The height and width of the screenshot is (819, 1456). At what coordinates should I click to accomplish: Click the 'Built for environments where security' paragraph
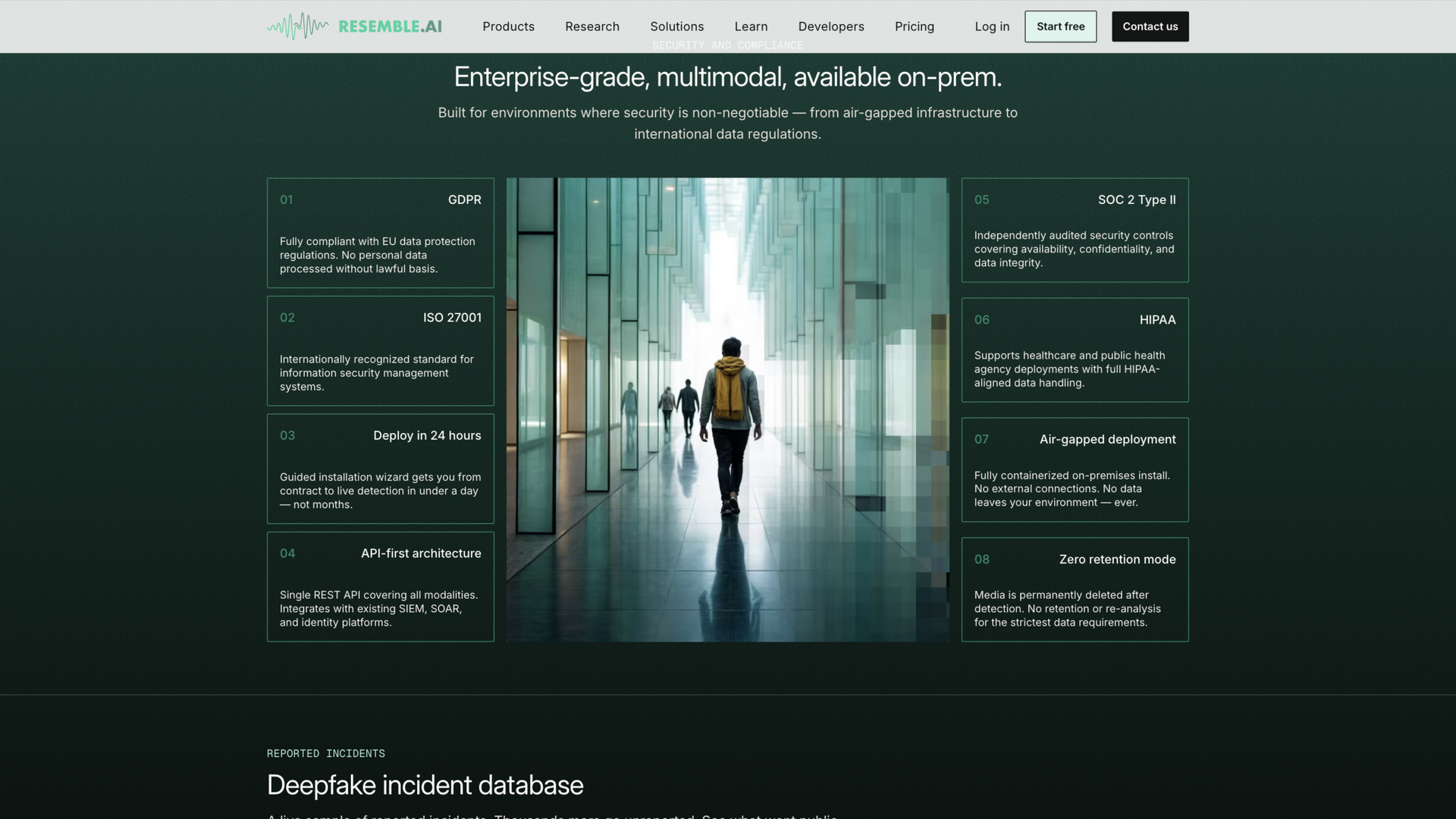click(x=727, y=123)
